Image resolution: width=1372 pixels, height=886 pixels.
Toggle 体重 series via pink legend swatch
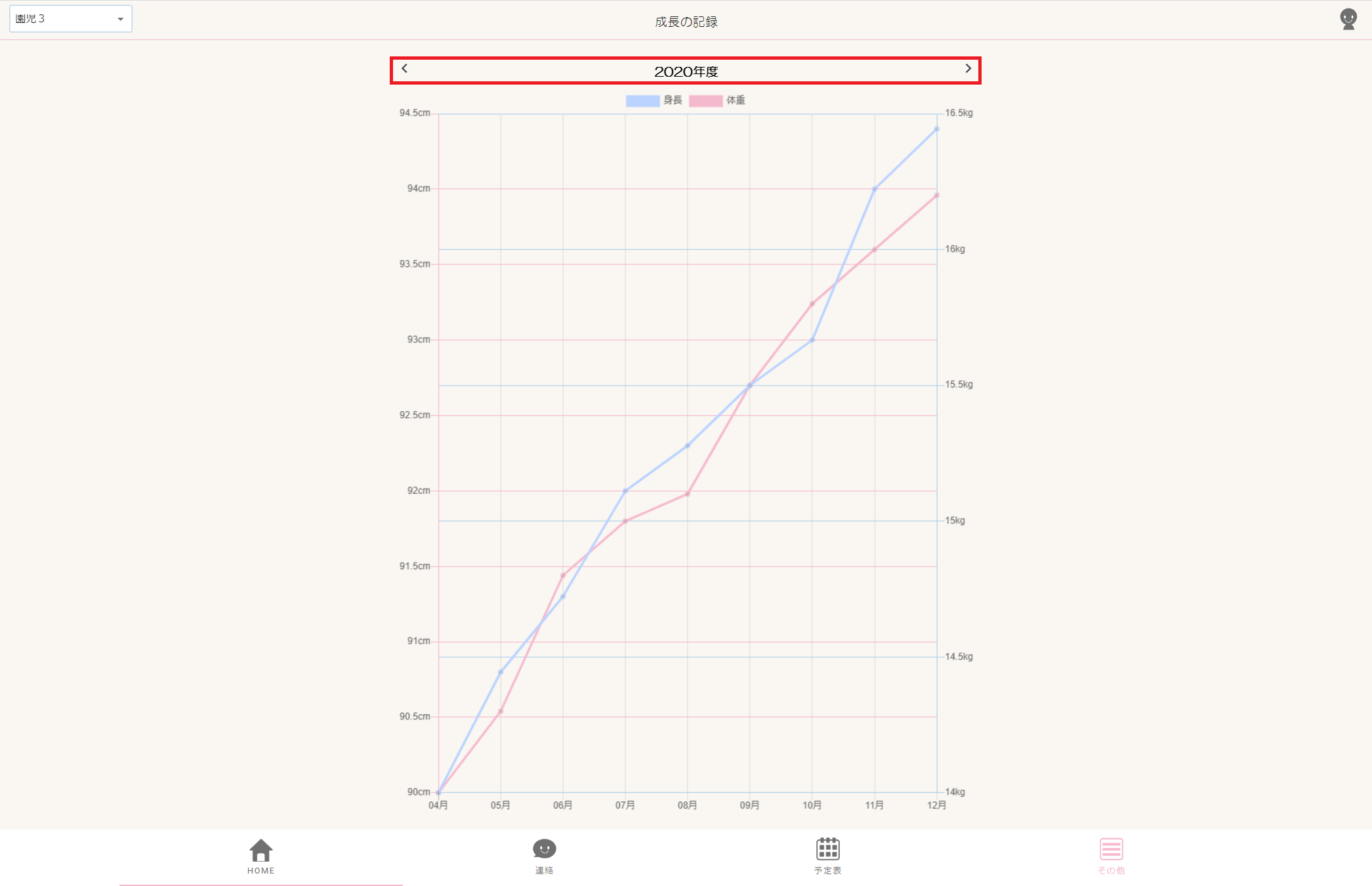click(705, 101)
